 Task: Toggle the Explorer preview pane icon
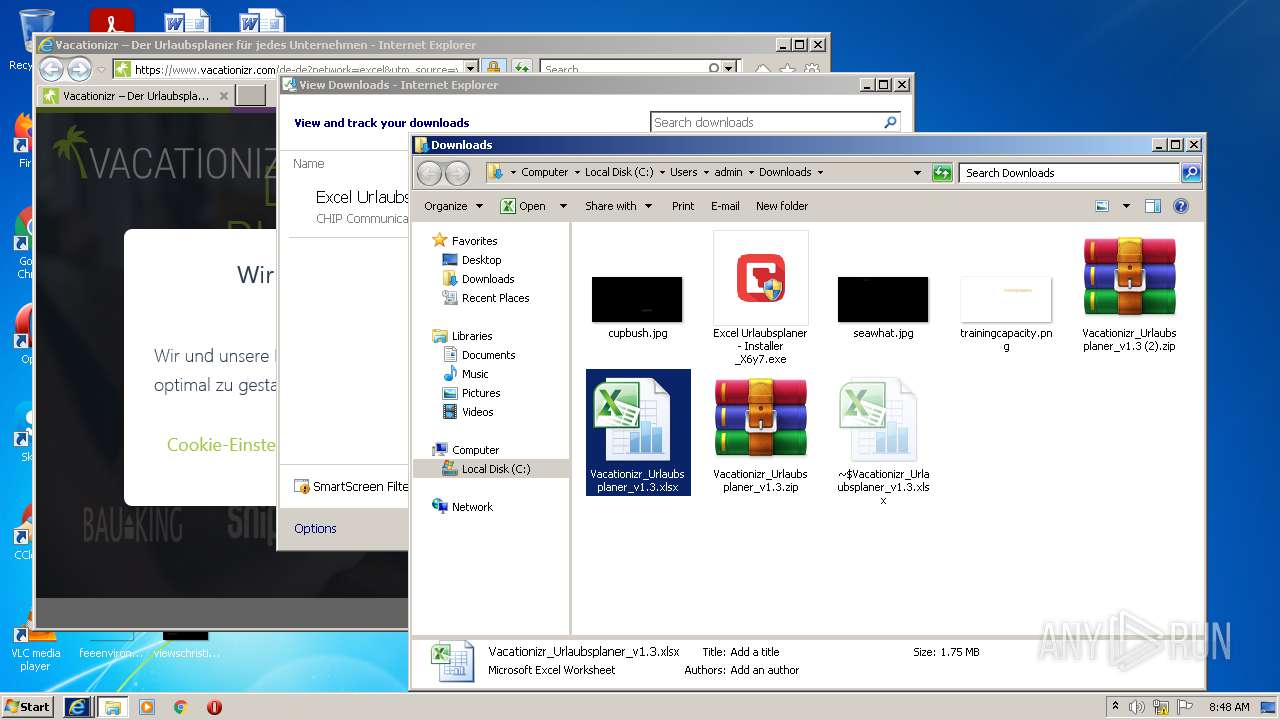click(1152, 206)
